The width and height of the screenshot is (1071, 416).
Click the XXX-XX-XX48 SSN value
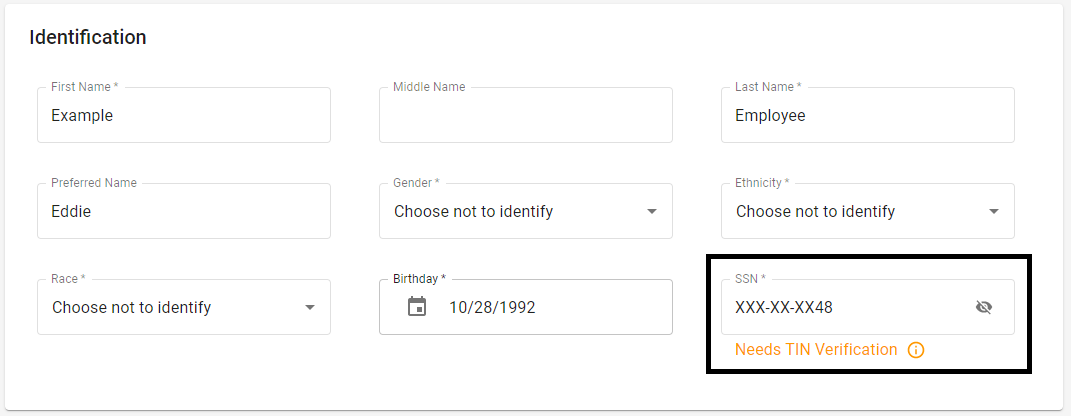point(784,307)
